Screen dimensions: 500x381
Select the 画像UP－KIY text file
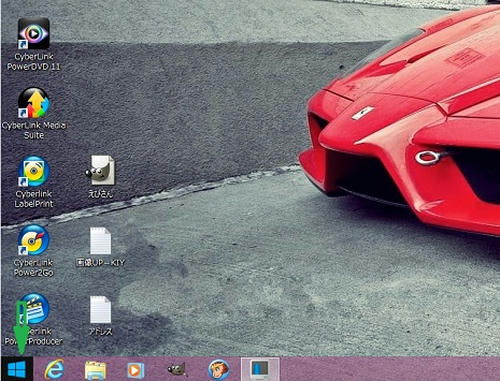coord(101,247)
